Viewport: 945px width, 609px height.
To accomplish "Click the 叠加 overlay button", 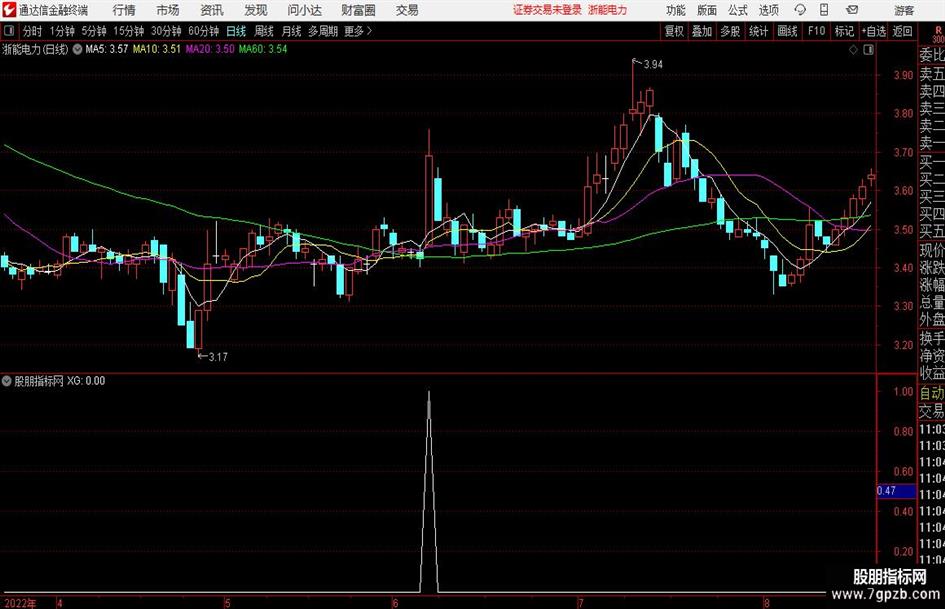I will (702, 31).
